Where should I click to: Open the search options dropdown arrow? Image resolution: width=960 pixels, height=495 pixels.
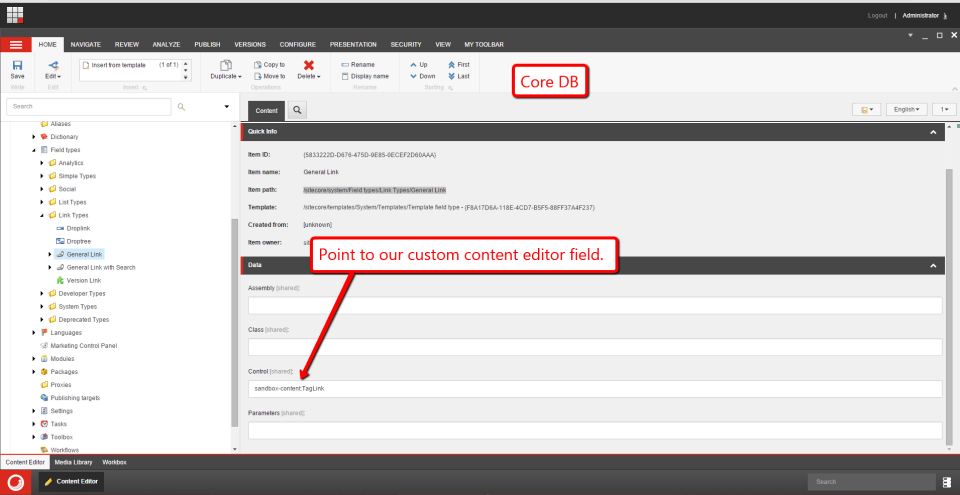click(227, 107)
